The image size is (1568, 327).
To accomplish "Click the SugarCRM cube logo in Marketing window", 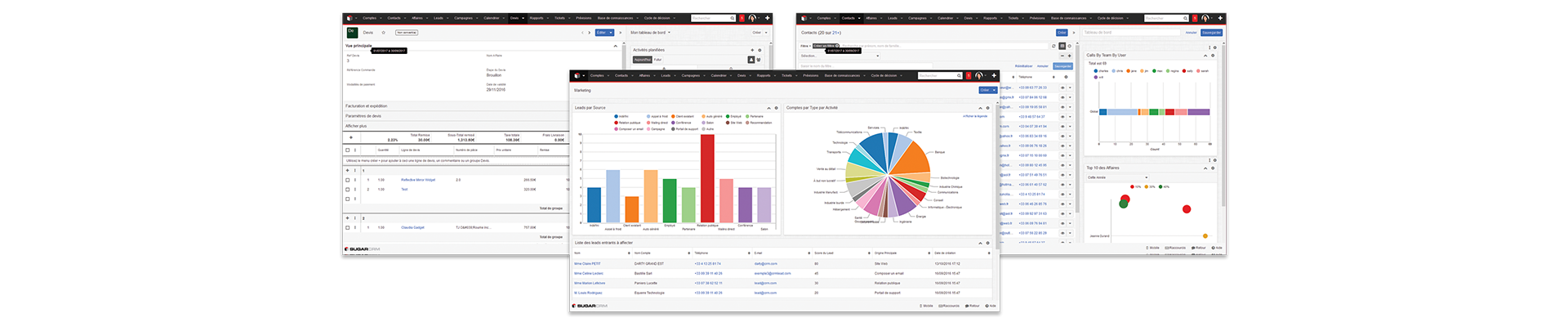I will 577,75.
